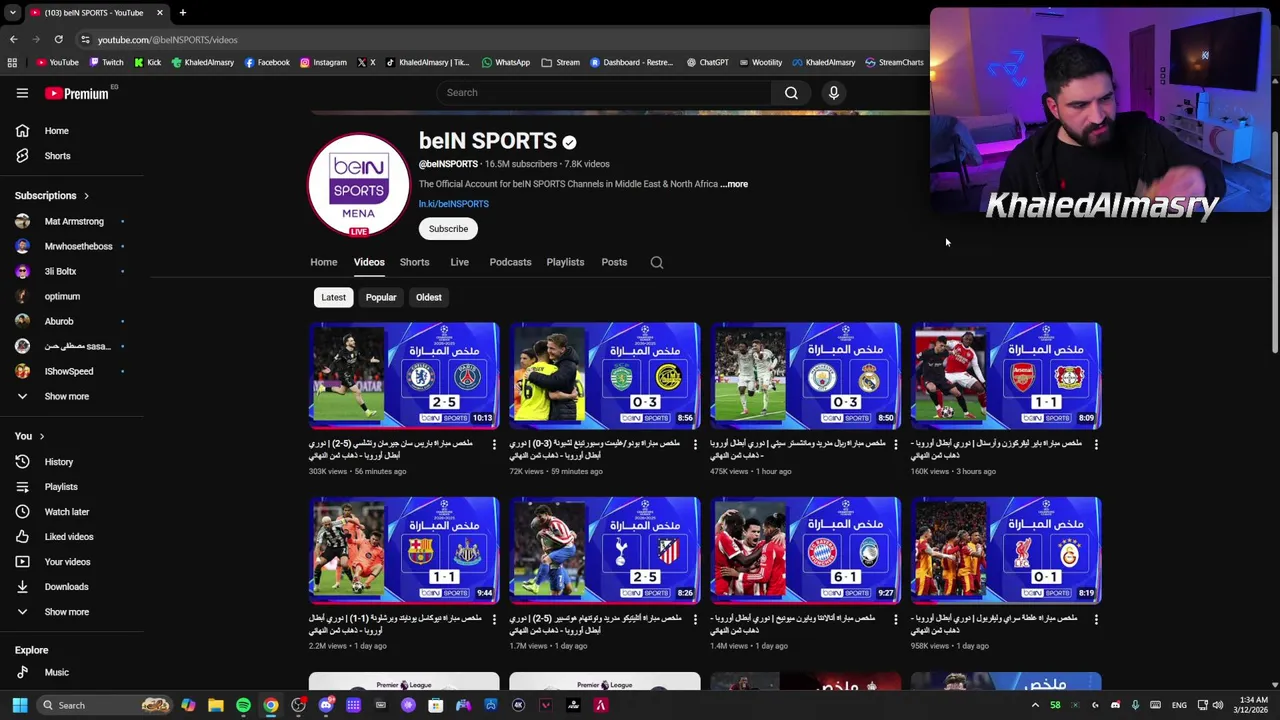Viewport: 1280px width, 720px height.
Task: Open the ChatGPT bookmark
Action: (707, 62)
